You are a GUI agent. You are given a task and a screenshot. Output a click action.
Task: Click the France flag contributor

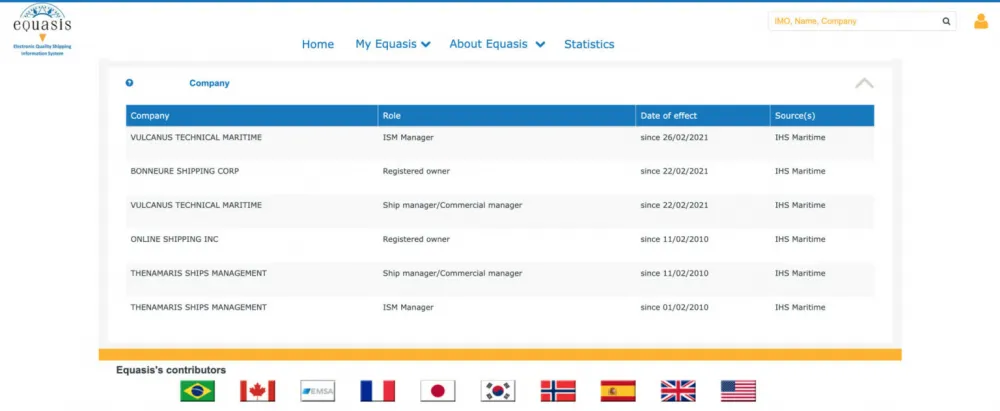coord(378,391)
